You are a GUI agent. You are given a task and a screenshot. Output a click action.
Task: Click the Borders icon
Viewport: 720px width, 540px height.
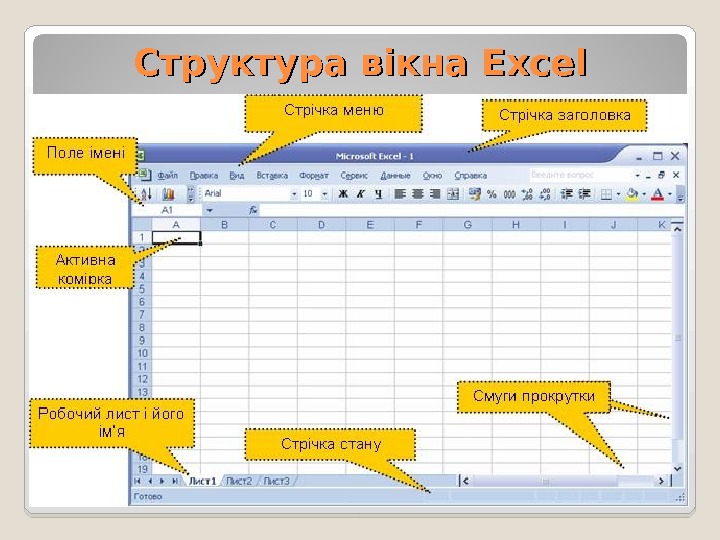point(606,195)
